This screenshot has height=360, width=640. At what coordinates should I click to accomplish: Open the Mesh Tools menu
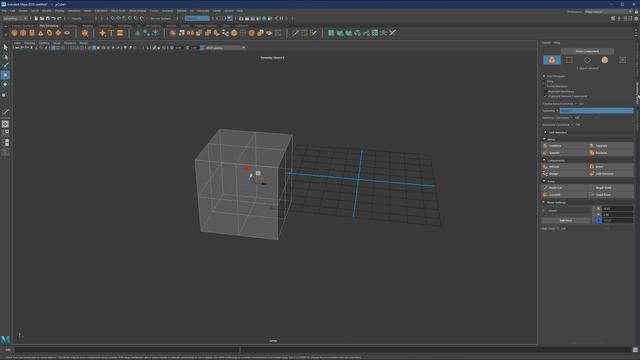click(118, 11)
